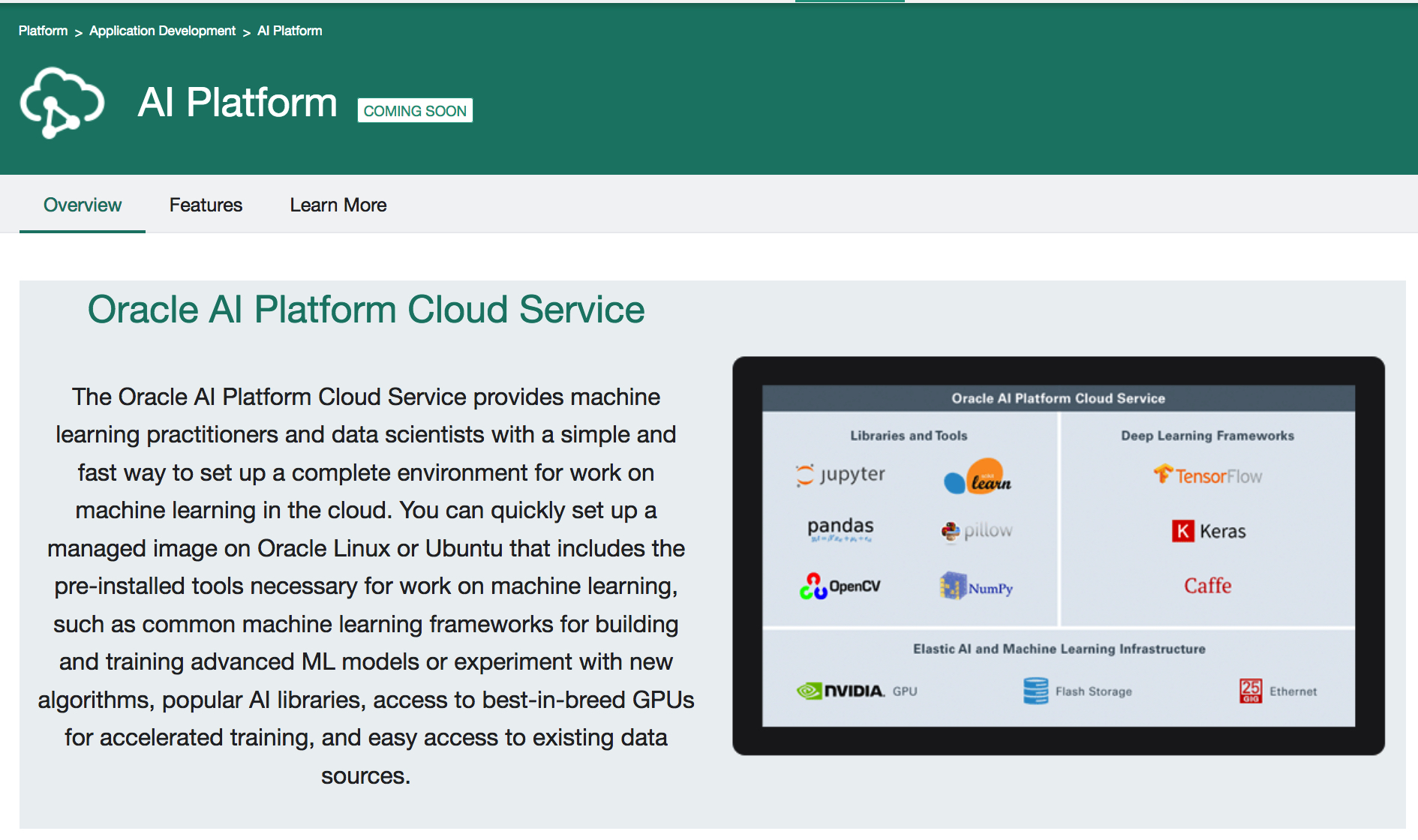Click the scikit-learn logo

[x=978, y=477]
